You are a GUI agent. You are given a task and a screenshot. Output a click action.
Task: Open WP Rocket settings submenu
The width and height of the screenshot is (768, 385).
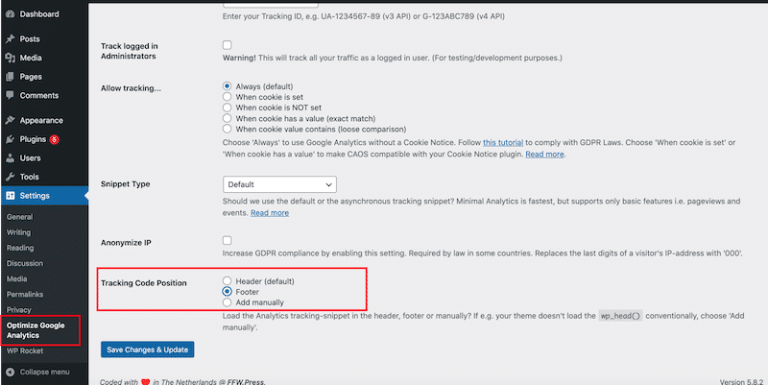[x=25, y=351]
